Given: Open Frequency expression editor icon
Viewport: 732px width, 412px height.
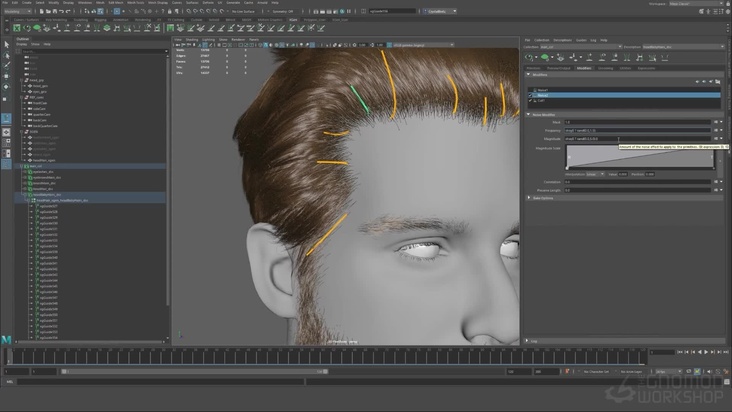Looking at the screenshot, I should 715,130.
